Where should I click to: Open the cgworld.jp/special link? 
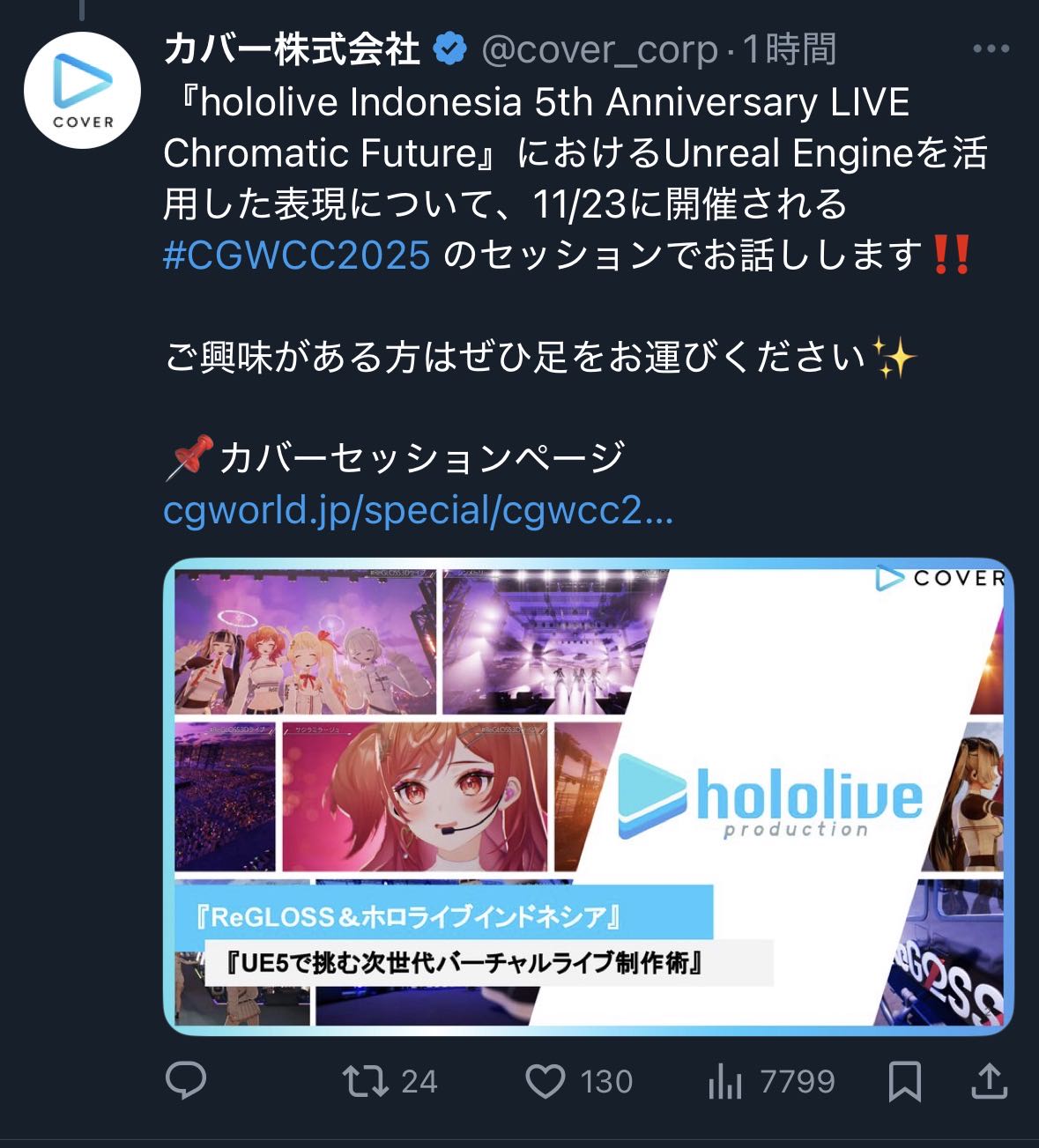pos(419,510)
